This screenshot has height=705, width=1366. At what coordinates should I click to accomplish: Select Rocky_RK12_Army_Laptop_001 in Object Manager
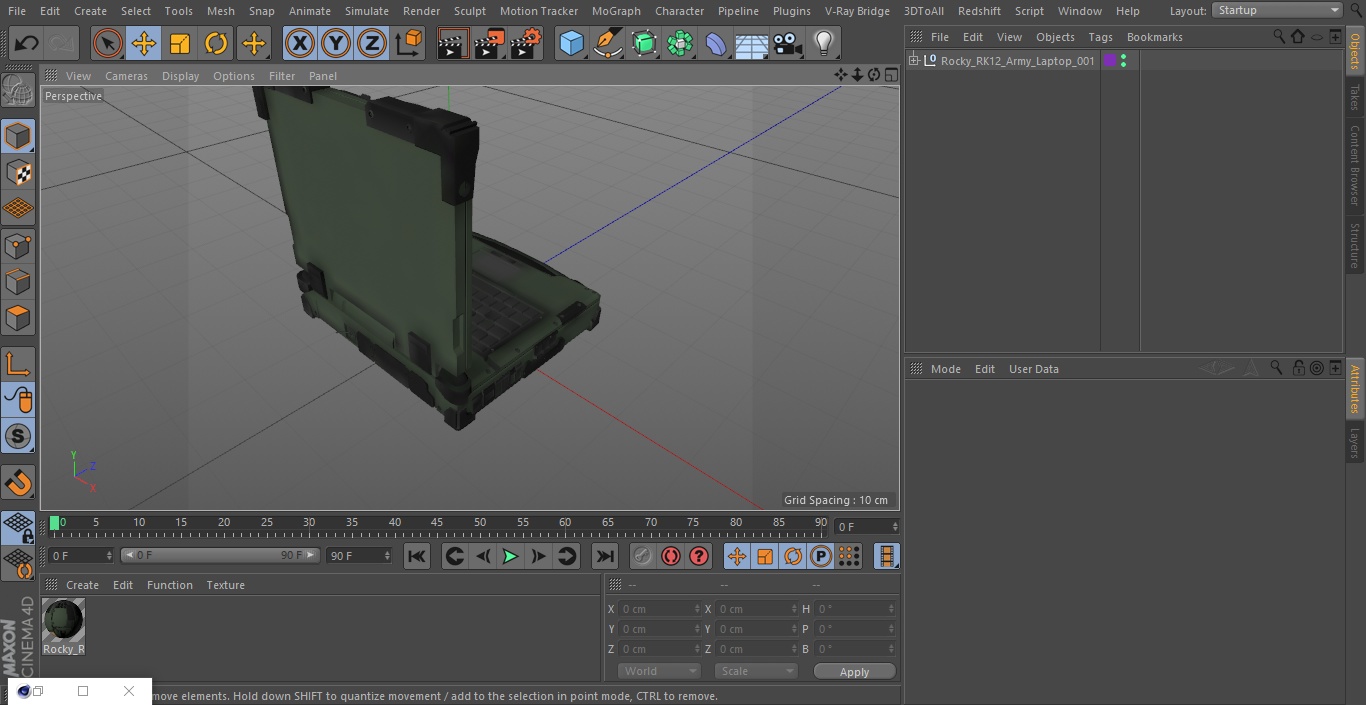tap(1017, 61)
